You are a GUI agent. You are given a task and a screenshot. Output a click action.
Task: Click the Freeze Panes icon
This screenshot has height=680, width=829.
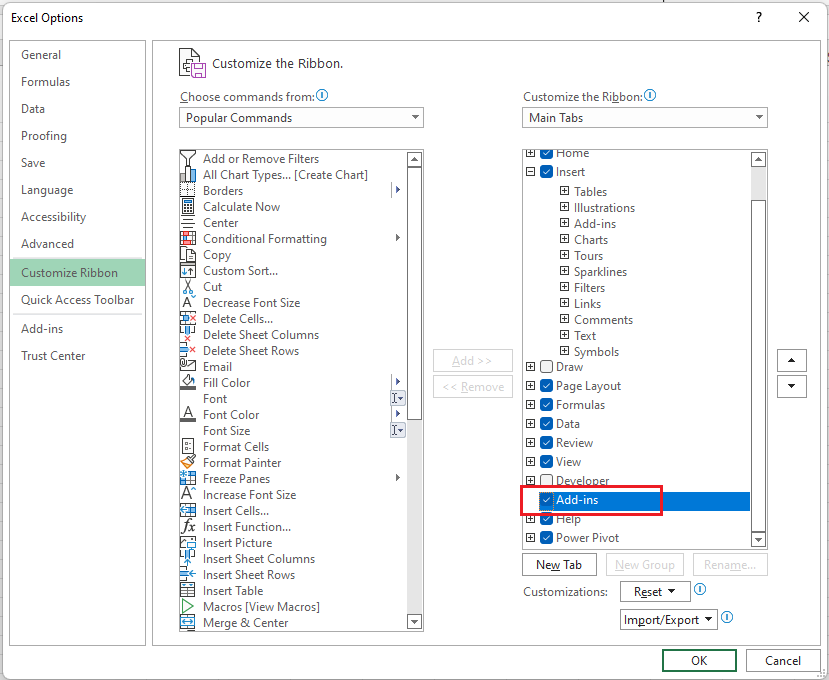point(188,478)
